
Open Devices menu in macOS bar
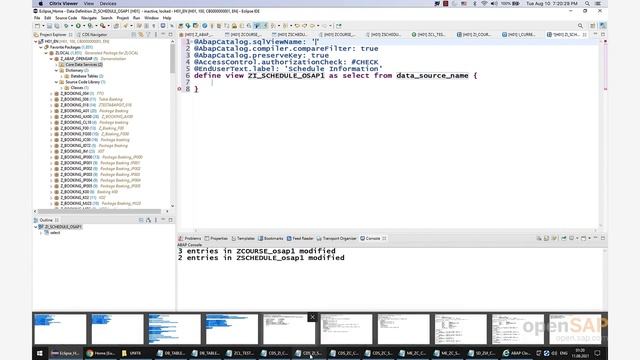click(x=108, y=3)
